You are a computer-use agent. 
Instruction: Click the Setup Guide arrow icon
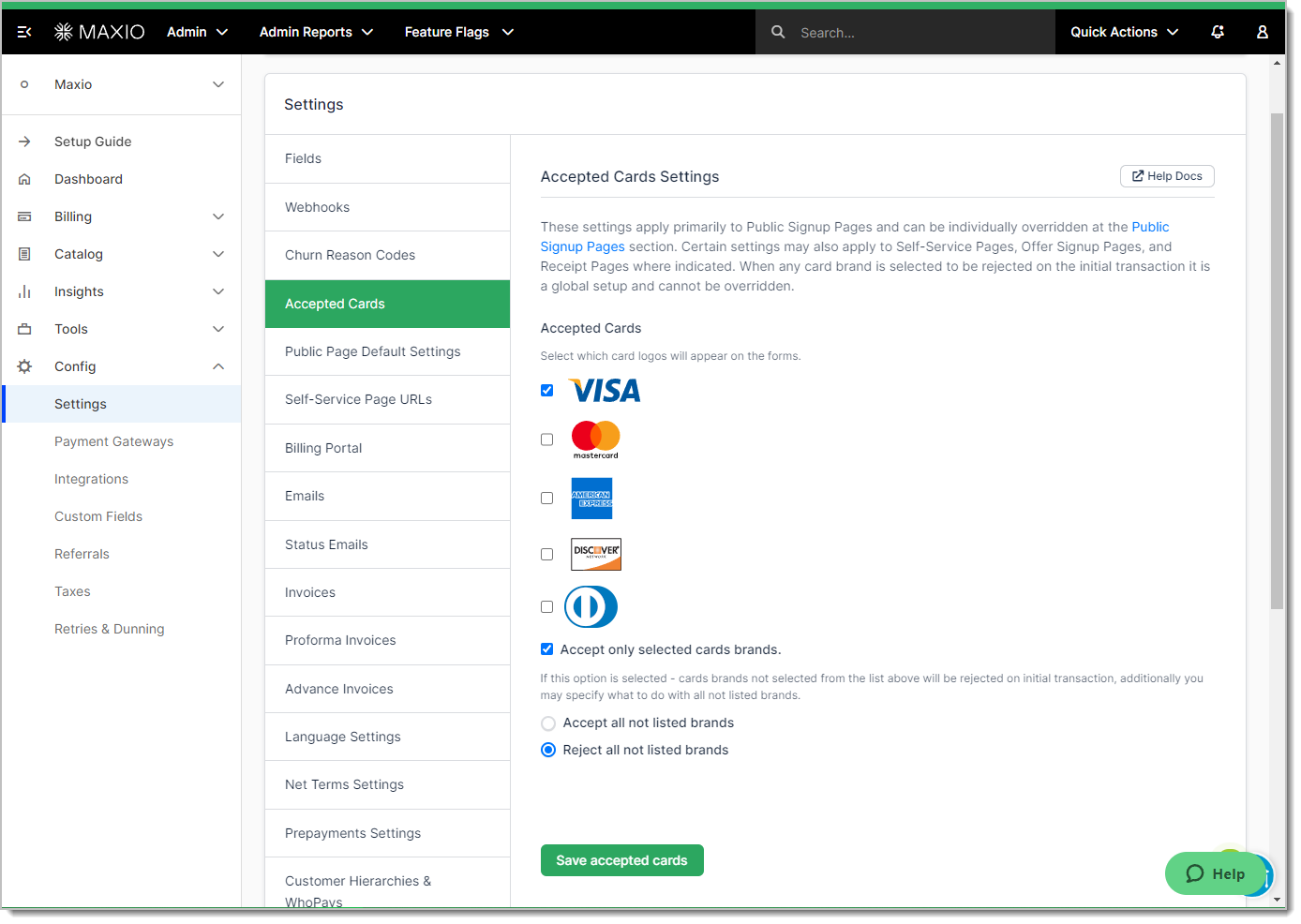coord(25,142)
